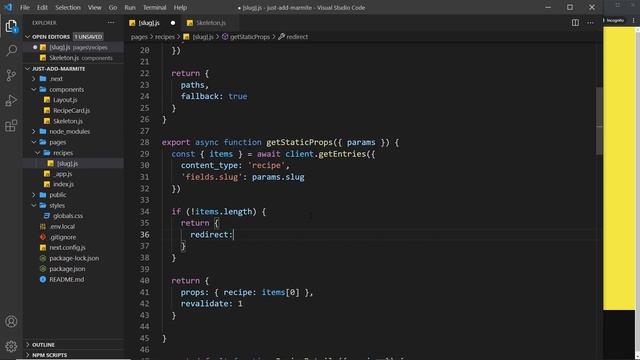Open the View menu

coord(94,7)
